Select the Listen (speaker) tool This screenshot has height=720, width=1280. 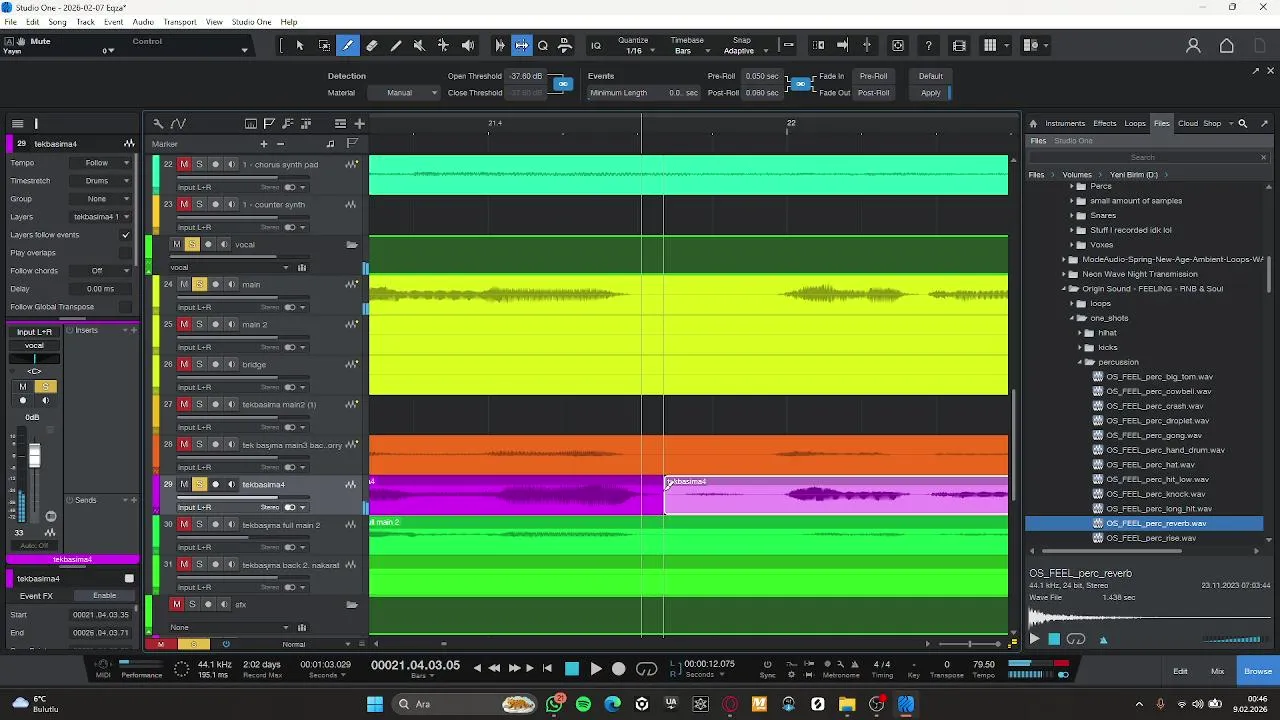pyautogui.click(x=468, y=45)
